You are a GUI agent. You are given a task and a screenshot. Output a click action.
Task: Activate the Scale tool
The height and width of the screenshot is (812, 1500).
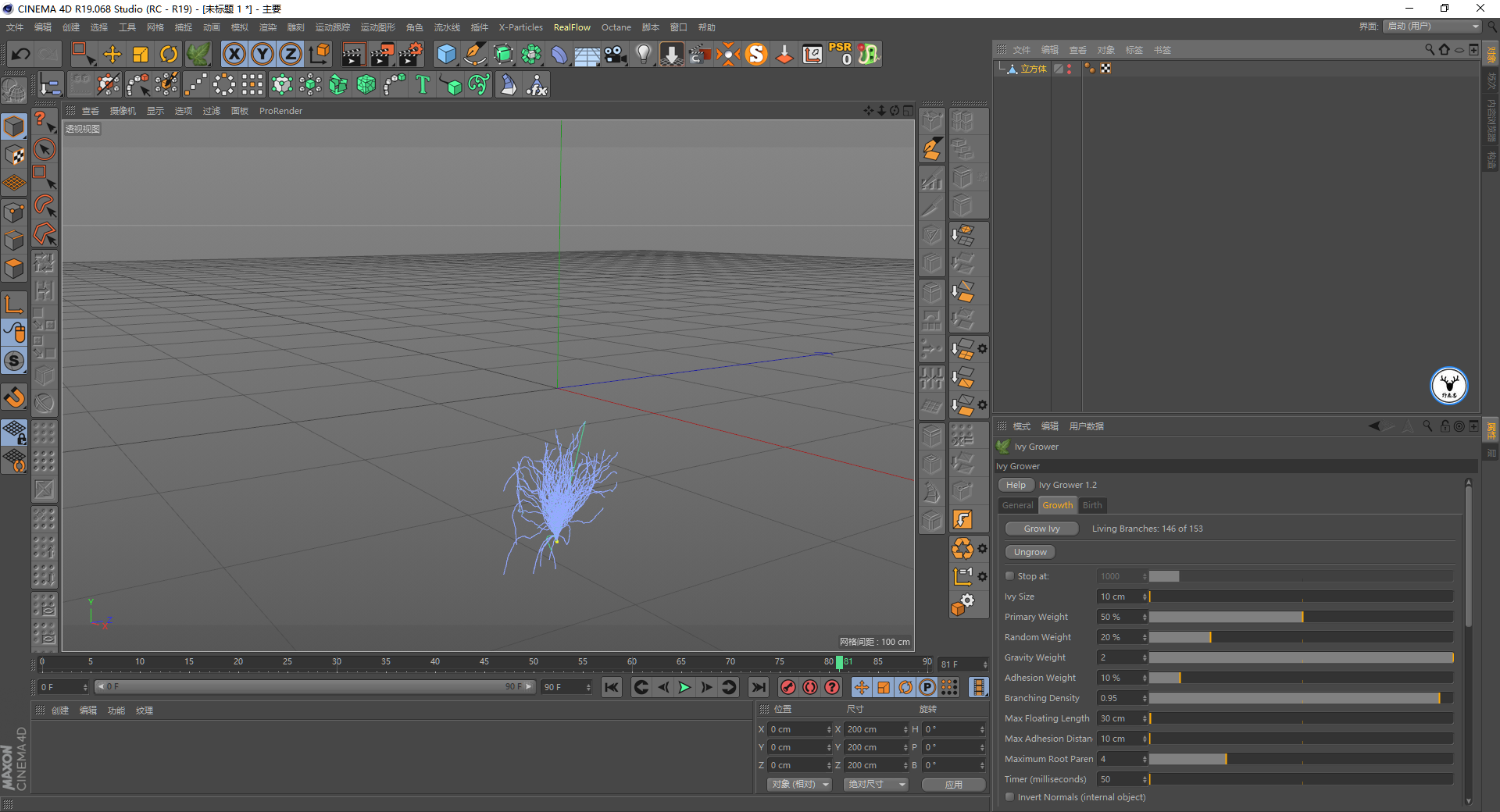141,54
